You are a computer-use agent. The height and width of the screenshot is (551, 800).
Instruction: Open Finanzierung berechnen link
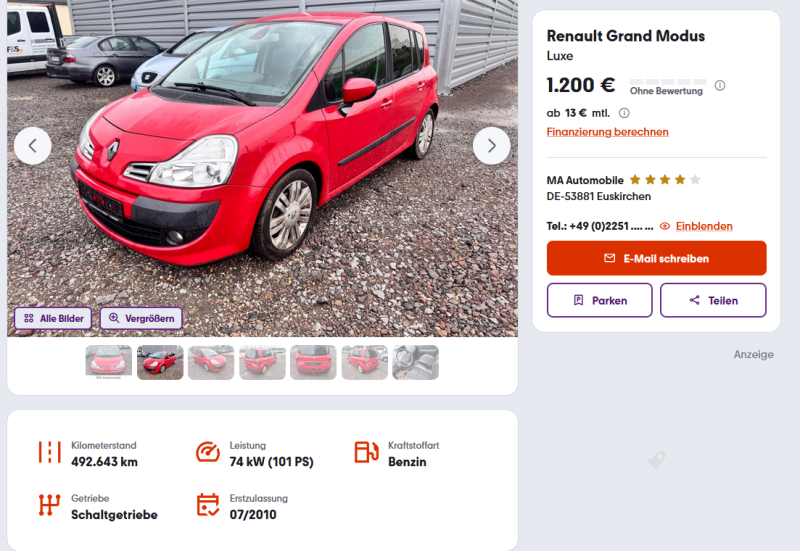click(x=607, y=132)
